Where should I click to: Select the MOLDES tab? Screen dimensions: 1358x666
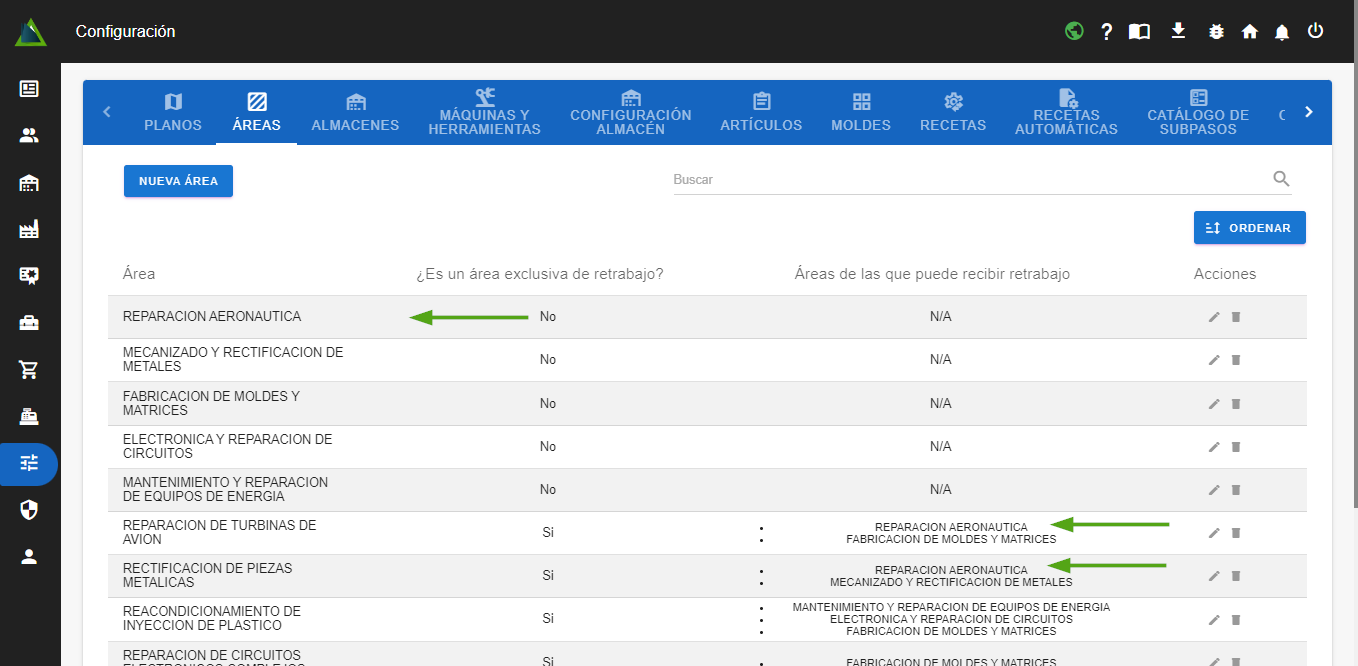(861, 112)
